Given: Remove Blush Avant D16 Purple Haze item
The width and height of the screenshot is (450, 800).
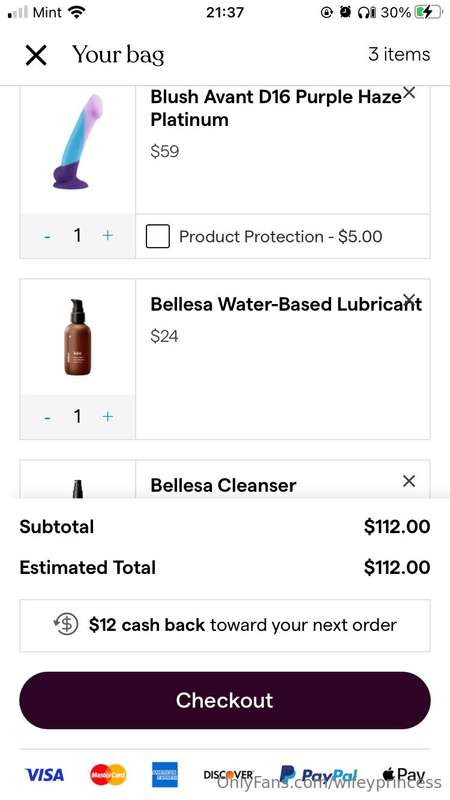Looking at the screenshot, I should coord(409,92).
